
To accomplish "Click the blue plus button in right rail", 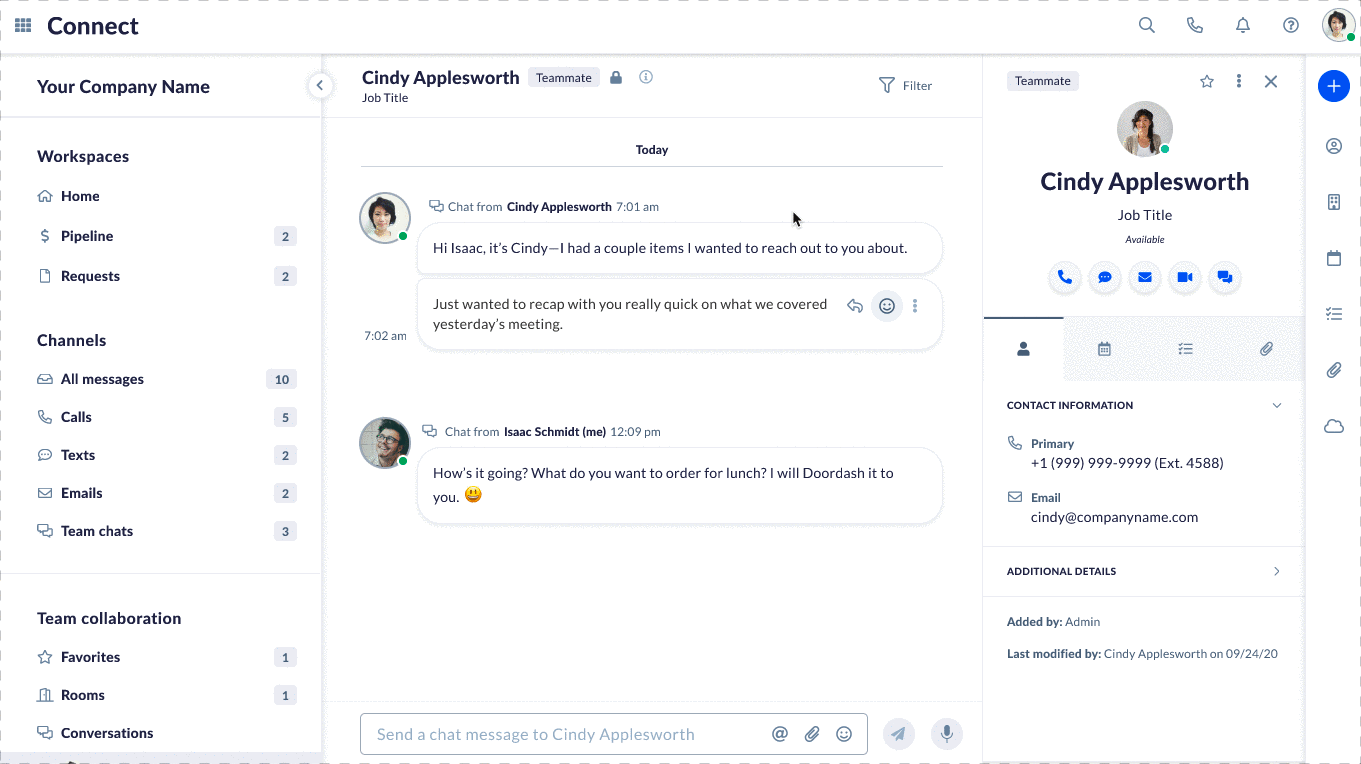I will coord(1333,86).
